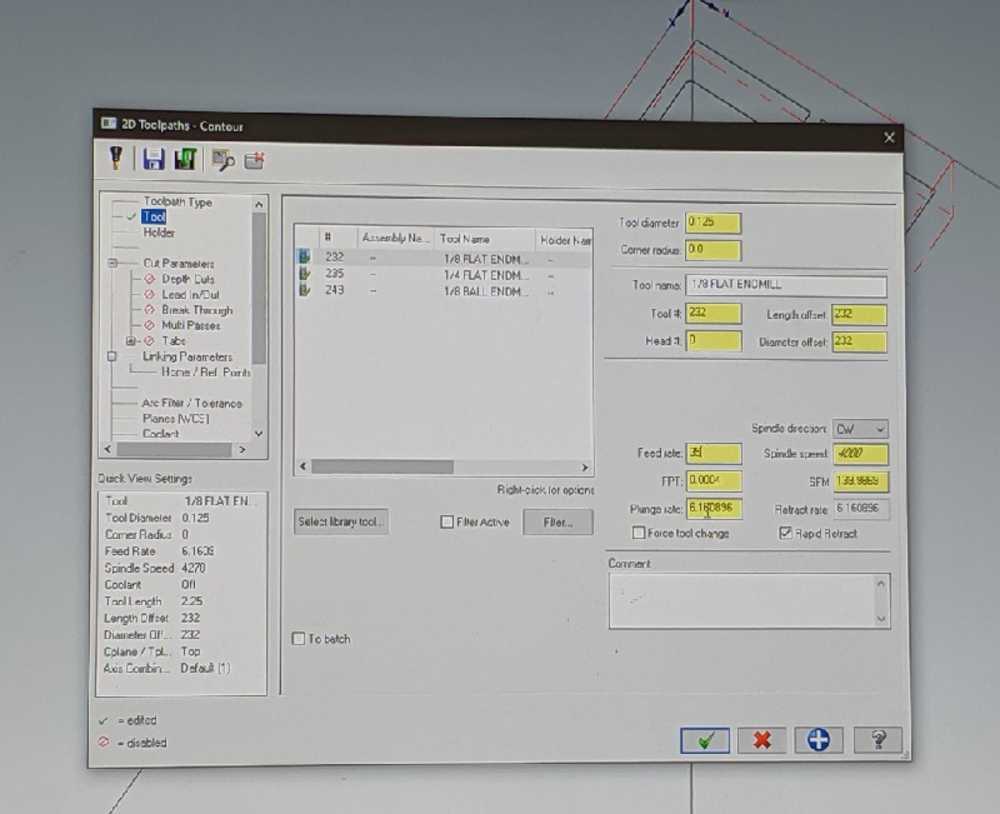Open help with the question mark button
Screen dimensions: 1000x814
[x=878, y=740]
